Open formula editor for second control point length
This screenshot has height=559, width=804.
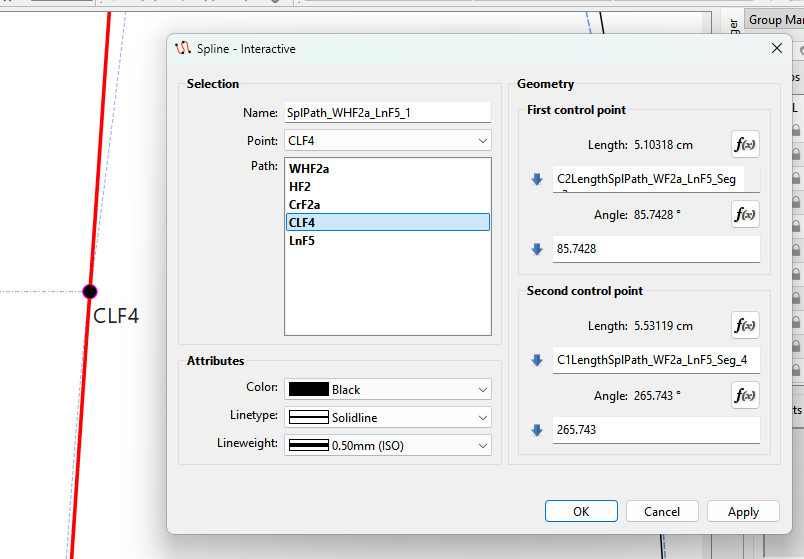tap(745, 325)
